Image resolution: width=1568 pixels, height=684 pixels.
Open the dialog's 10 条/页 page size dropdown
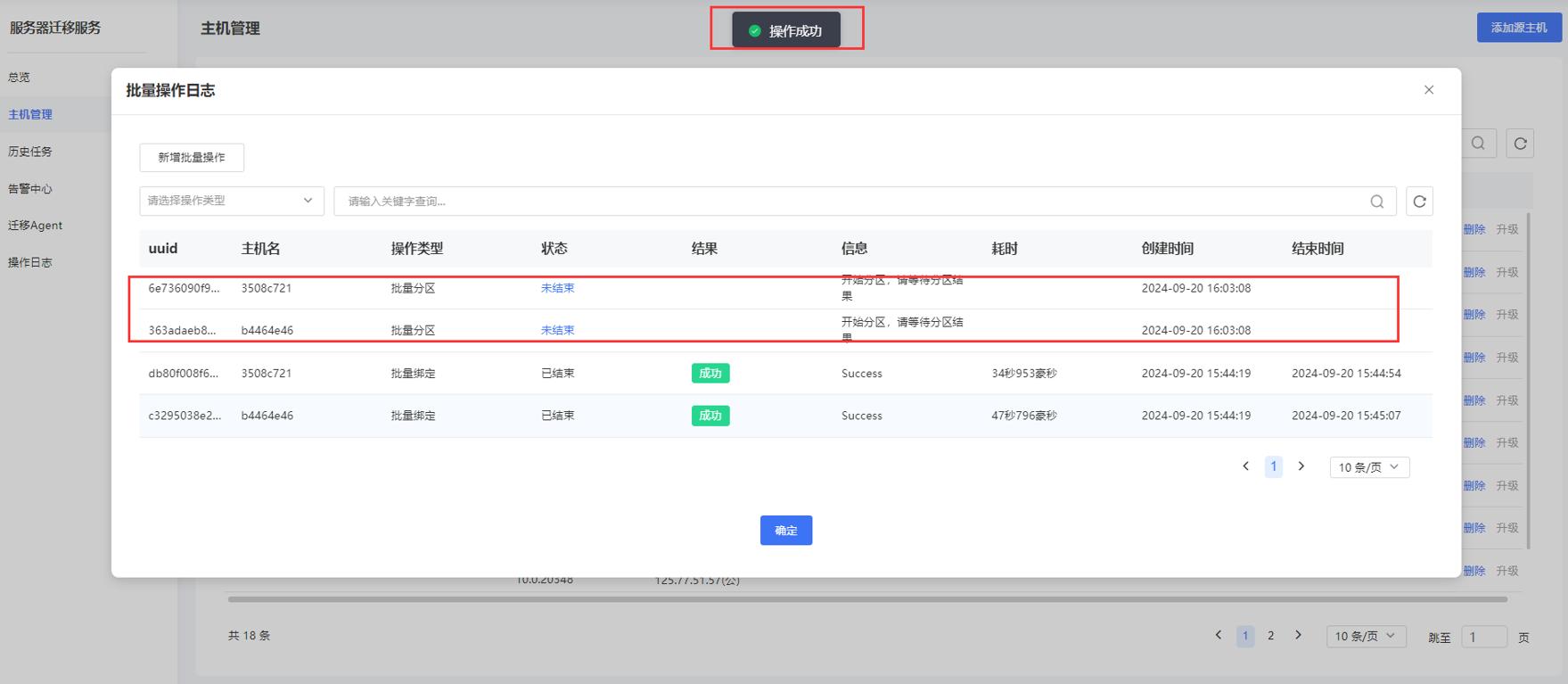[1369, 467]
